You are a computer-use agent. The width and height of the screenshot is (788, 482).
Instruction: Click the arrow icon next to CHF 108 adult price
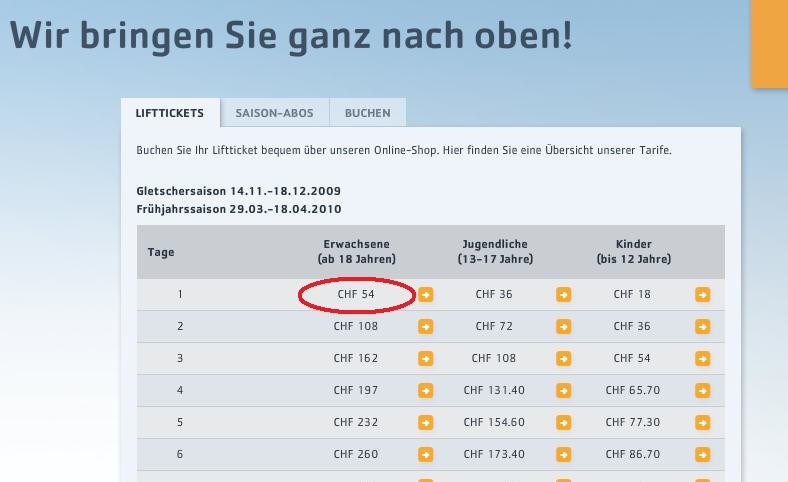426,327
